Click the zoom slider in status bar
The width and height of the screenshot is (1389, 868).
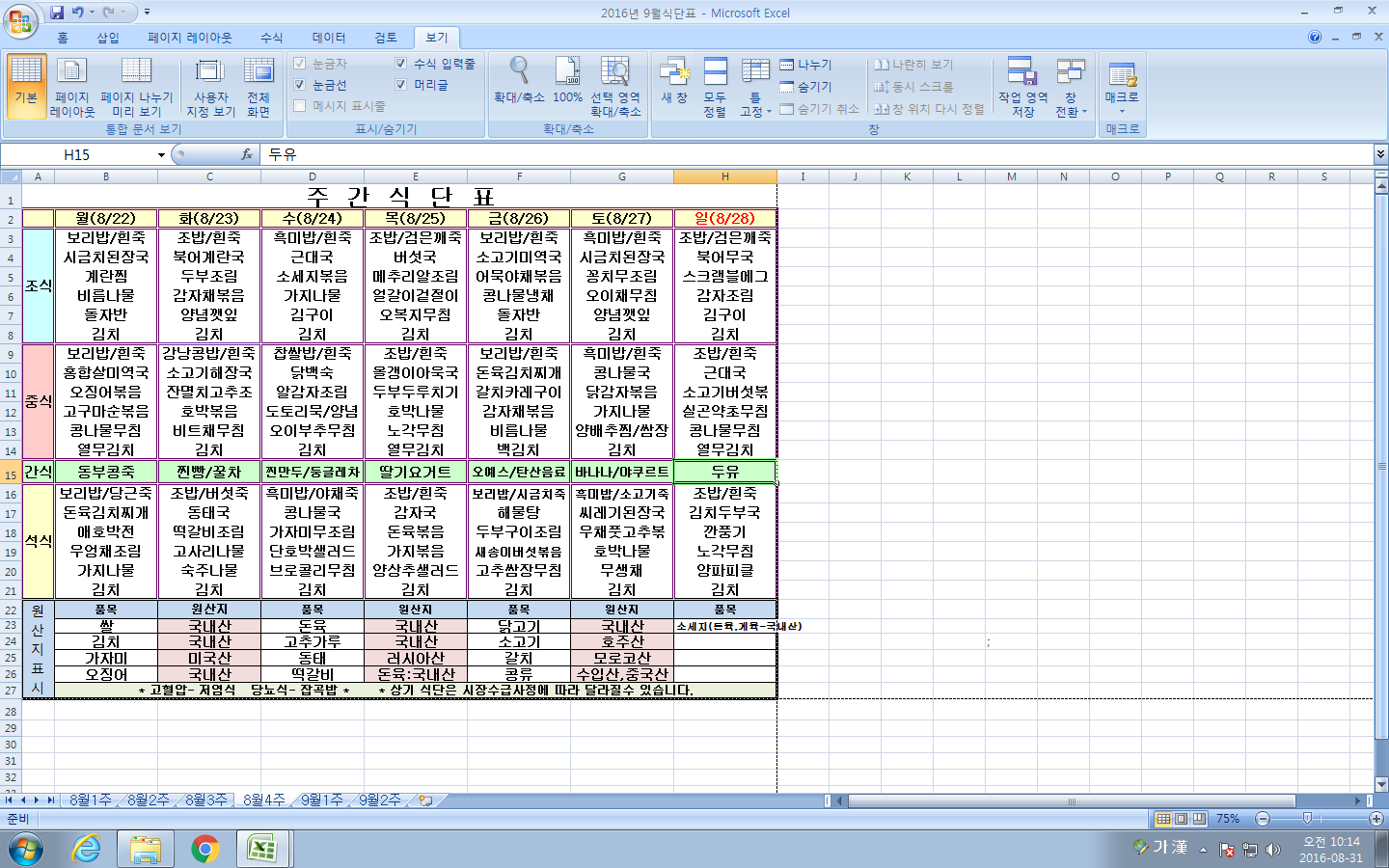point(1307,819)
